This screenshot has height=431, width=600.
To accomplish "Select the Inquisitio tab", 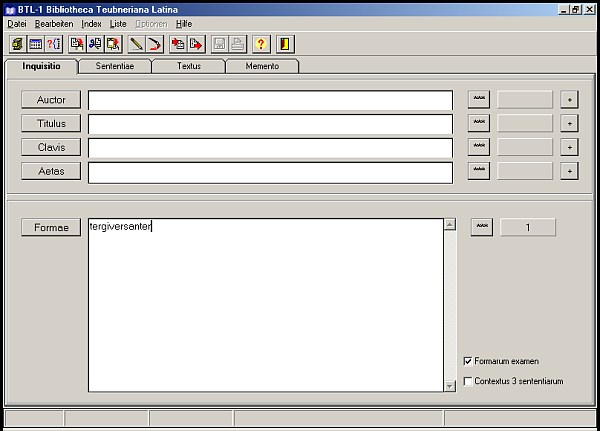I will tap(41, 66).
